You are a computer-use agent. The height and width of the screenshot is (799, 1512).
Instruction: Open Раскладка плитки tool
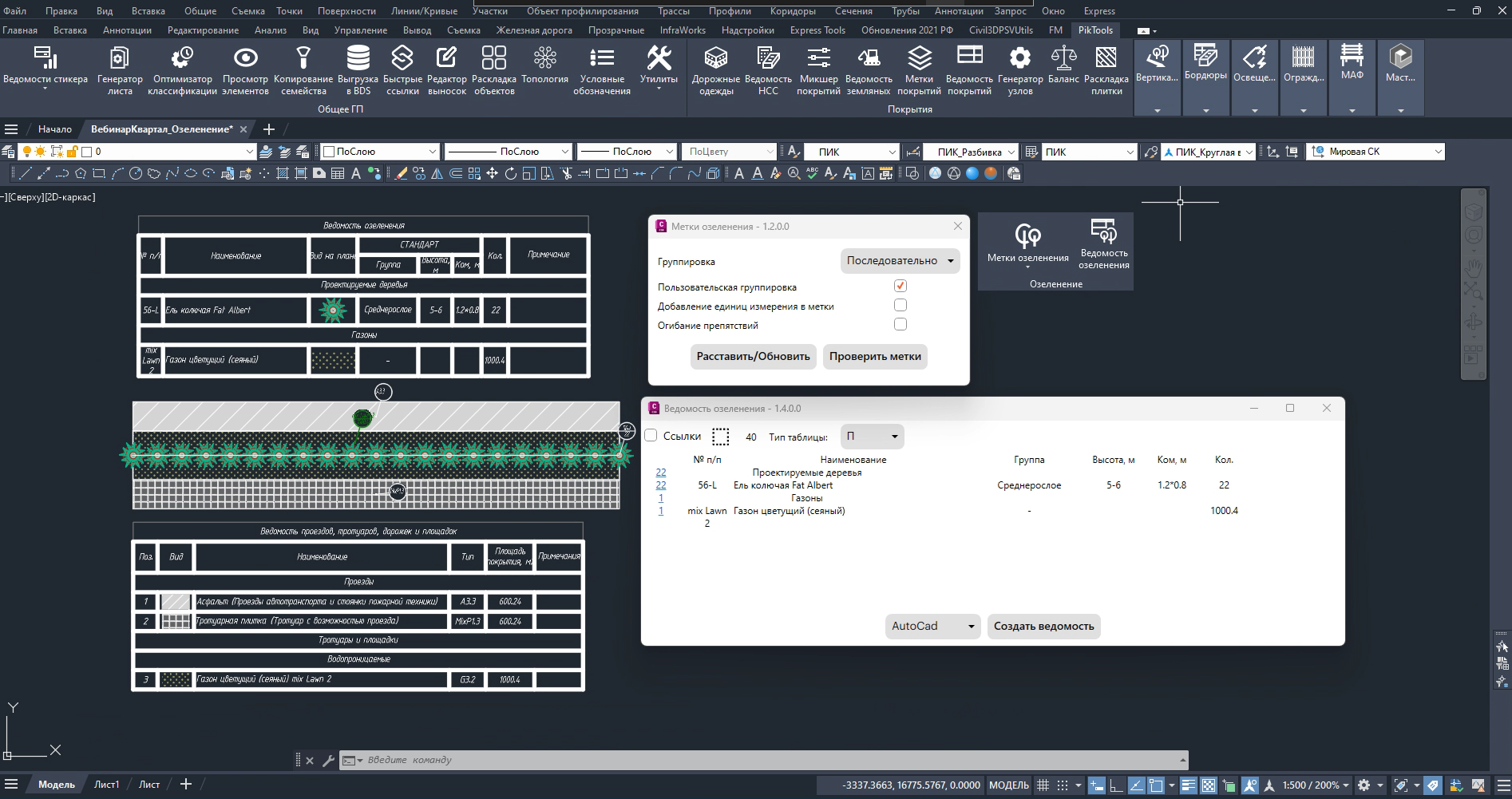click(1106, 70)
